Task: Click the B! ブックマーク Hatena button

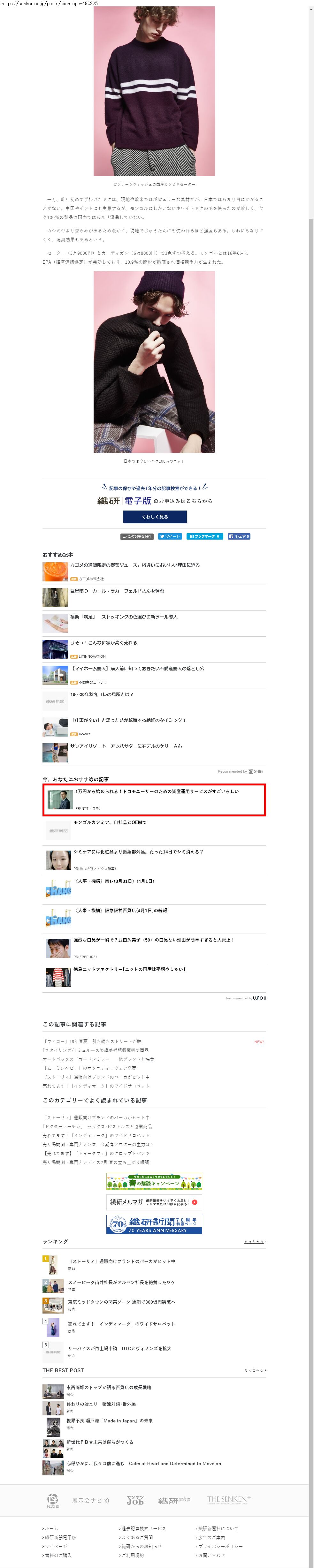Action: pyautogui.click(x=204, y=536)
